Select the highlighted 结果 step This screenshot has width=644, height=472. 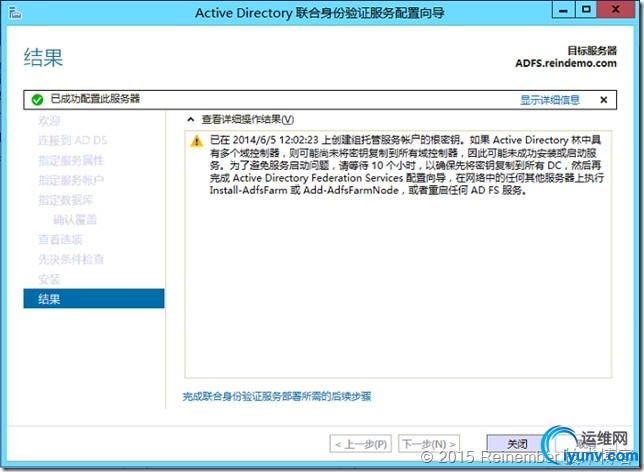[94, 299]
